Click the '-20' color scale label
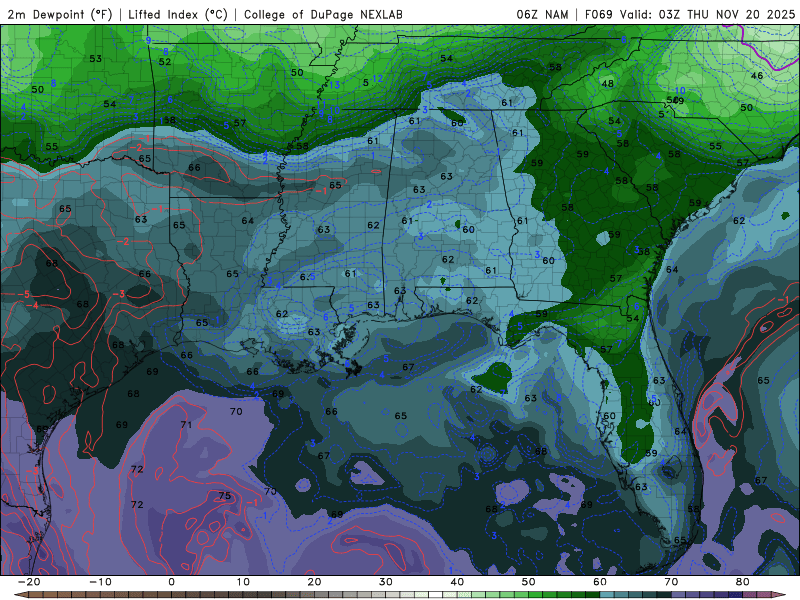Image resolution: width=800 pixels, height=600 pixels. (x=29, y=582)
